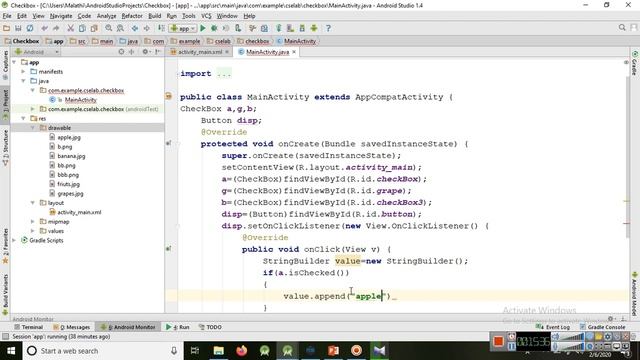Expand the manifests folder

(x=24, y=71)
